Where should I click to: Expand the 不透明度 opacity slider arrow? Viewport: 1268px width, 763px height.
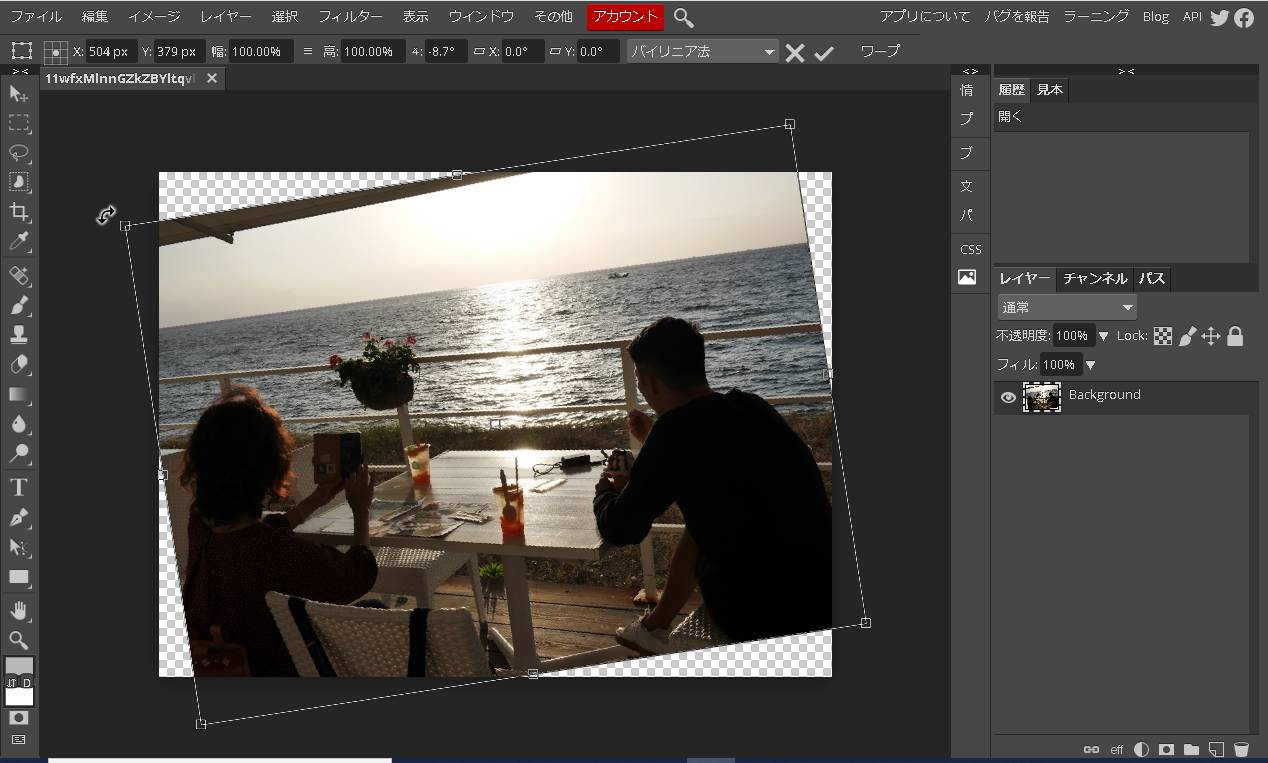1104,337
